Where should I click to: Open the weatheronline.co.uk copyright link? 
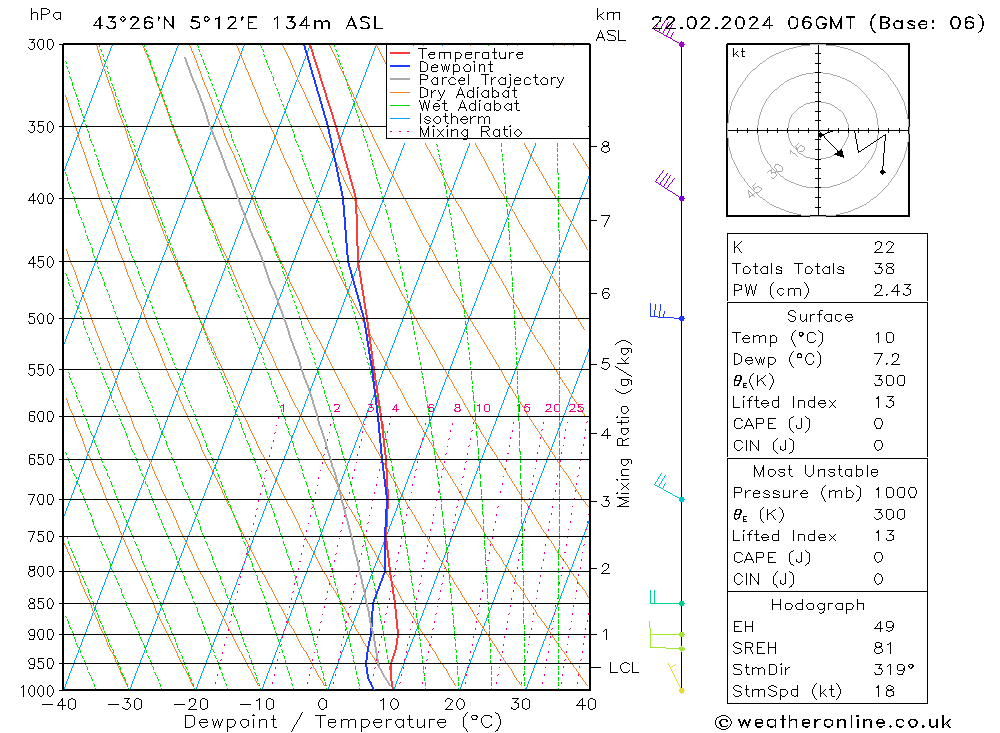pyautogui.click(x=834, y=722)
